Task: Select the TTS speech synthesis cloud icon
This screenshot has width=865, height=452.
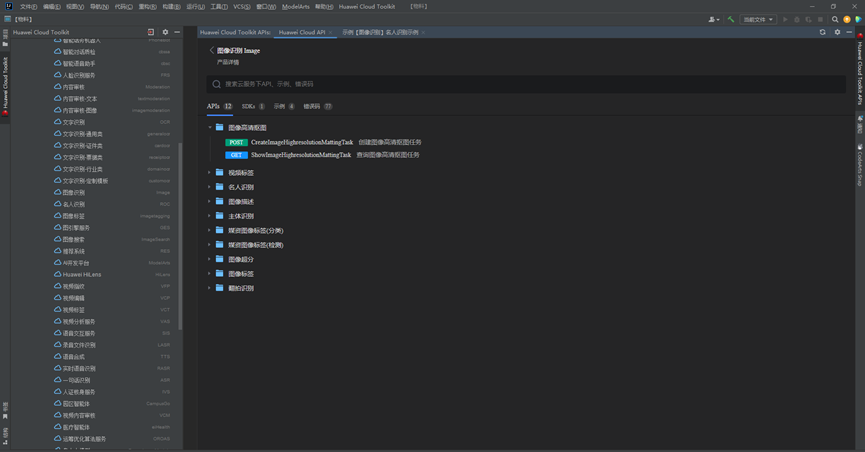Action: pyautogui.click(x=57, y=357)
